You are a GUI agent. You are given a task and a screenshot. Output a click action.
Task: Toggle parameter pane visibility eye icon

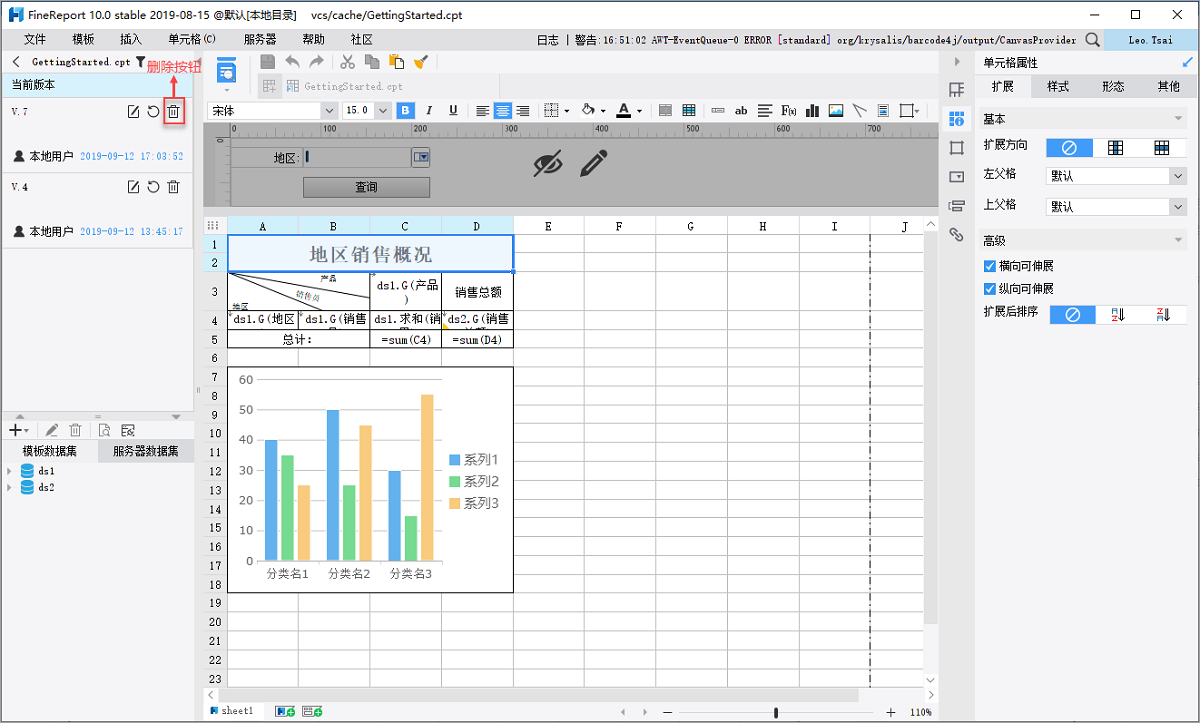[x=548, y=164]
